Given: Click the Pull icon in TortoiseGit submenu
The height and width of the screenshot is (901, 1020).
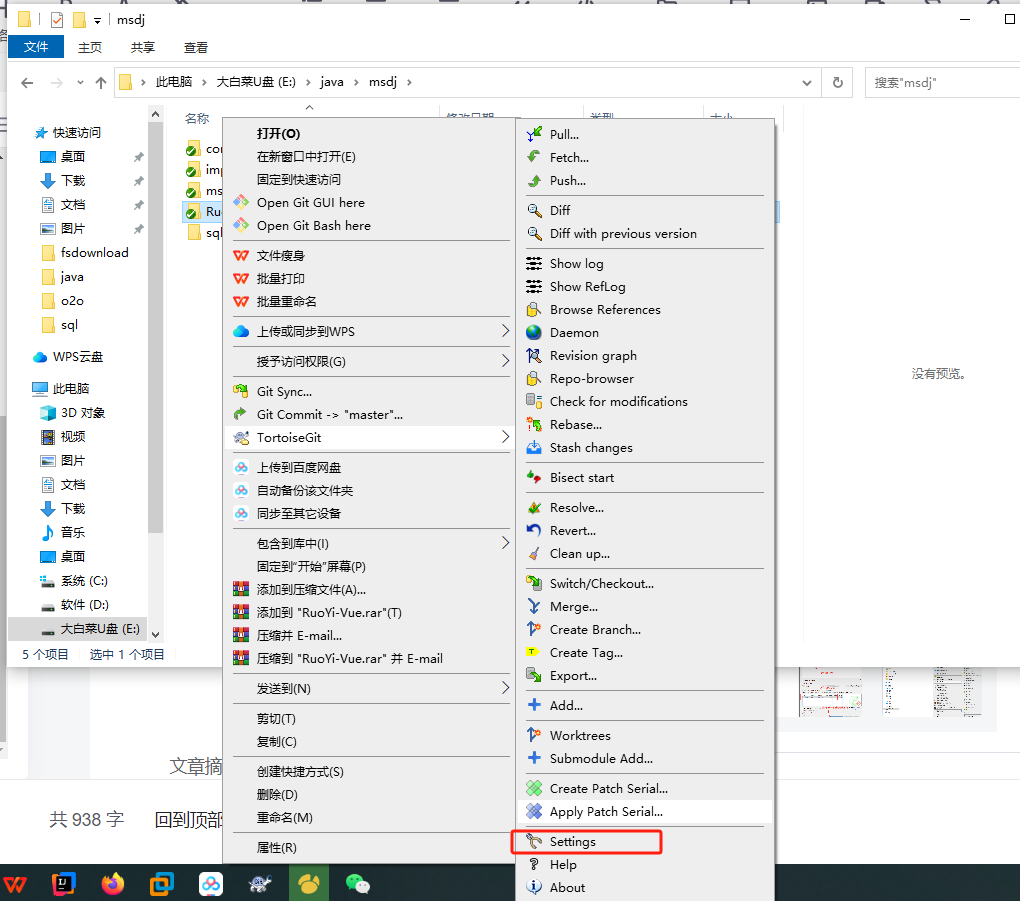Looking at the screenshot, I should [533, 134].
